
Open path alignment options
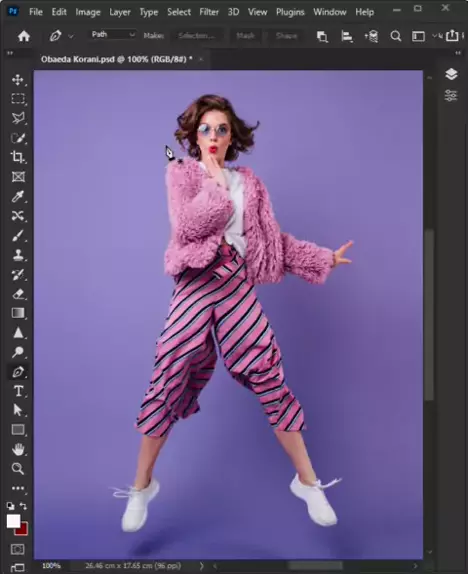coord(347,36)
